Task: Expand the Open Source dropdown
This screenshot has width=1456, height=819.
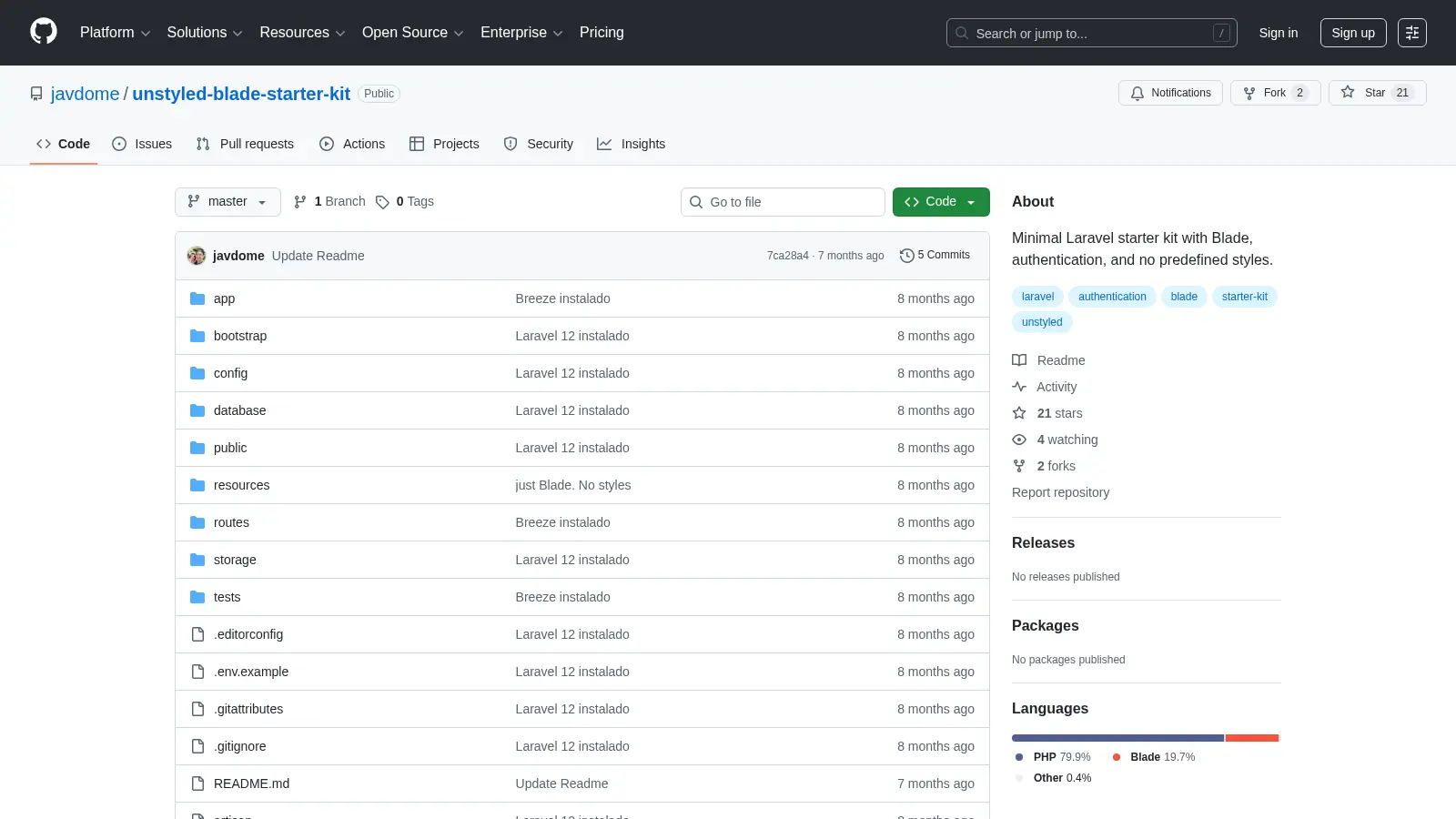Action: (413, 33)
